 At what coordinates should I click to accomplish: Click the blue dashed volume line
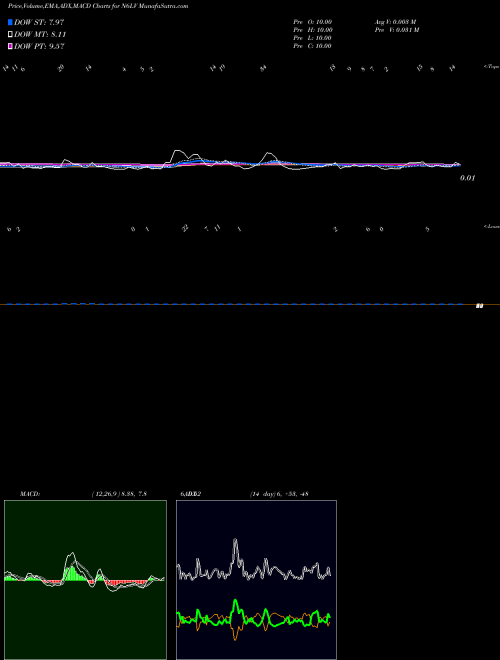pos(235,304)
